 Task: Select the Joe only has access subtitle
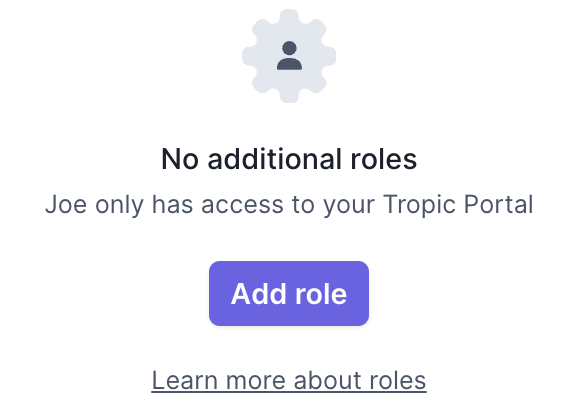pos(289,205)
